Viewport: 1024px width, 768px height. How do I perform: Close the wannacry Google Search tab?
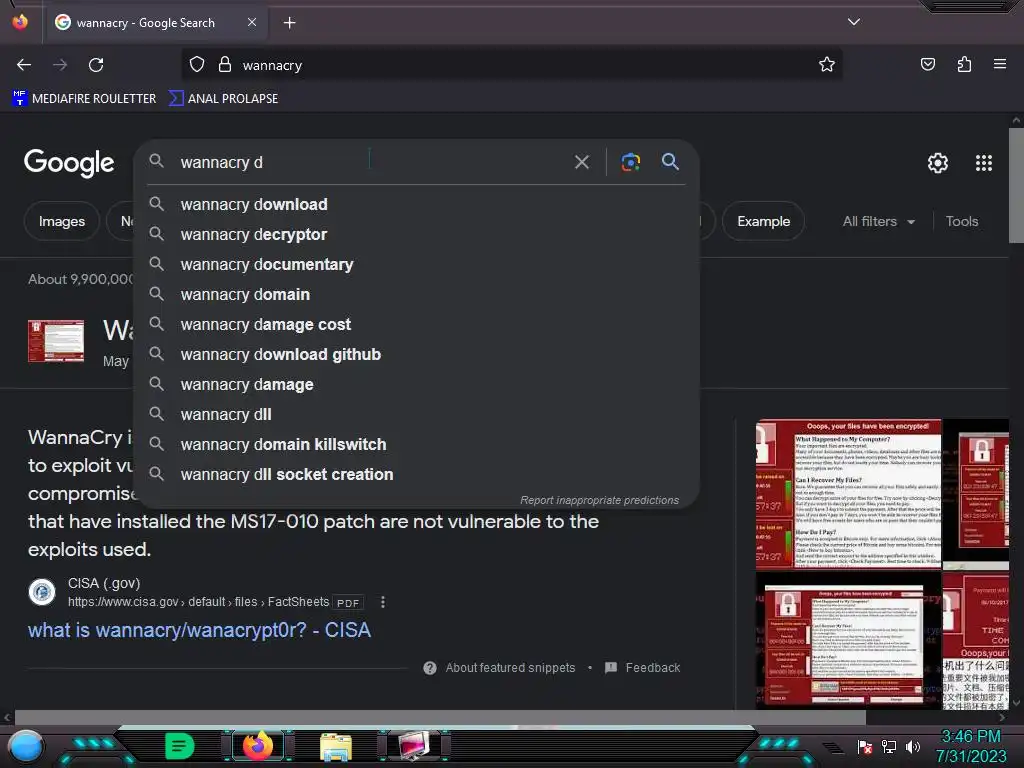[x=251, y=22]
